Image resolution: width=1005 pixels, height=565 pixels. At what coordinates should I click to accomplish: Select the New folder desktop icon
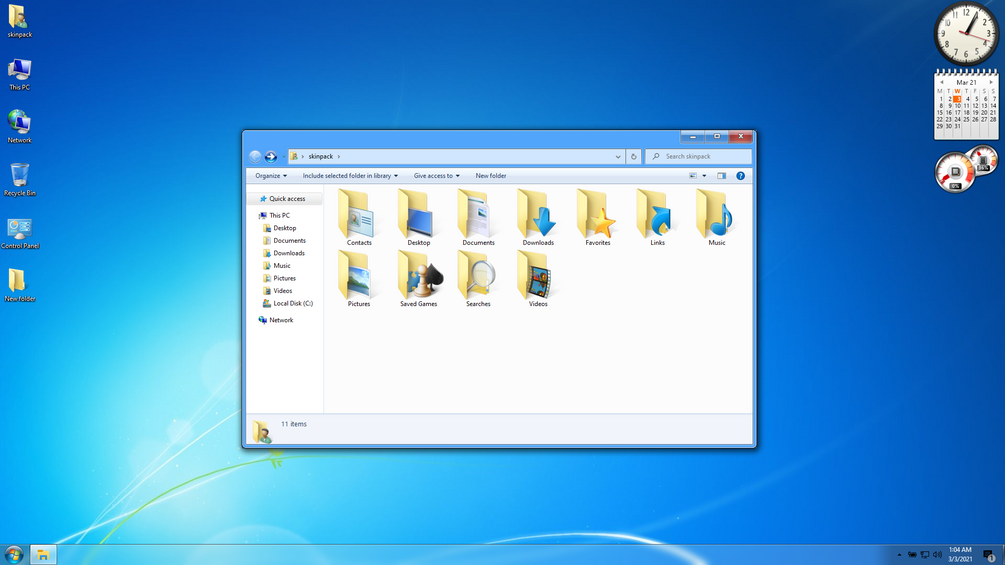(x=19, y=285)
